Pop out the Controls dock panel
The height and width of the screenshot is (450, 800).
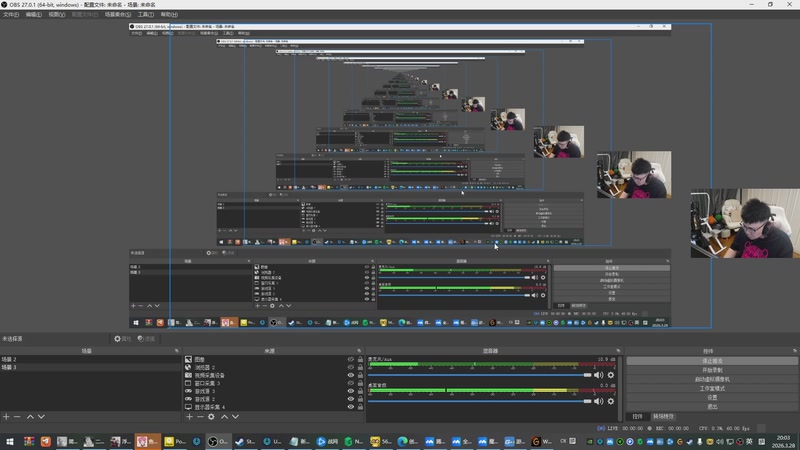pyautogui.click(x=795, y=351)
